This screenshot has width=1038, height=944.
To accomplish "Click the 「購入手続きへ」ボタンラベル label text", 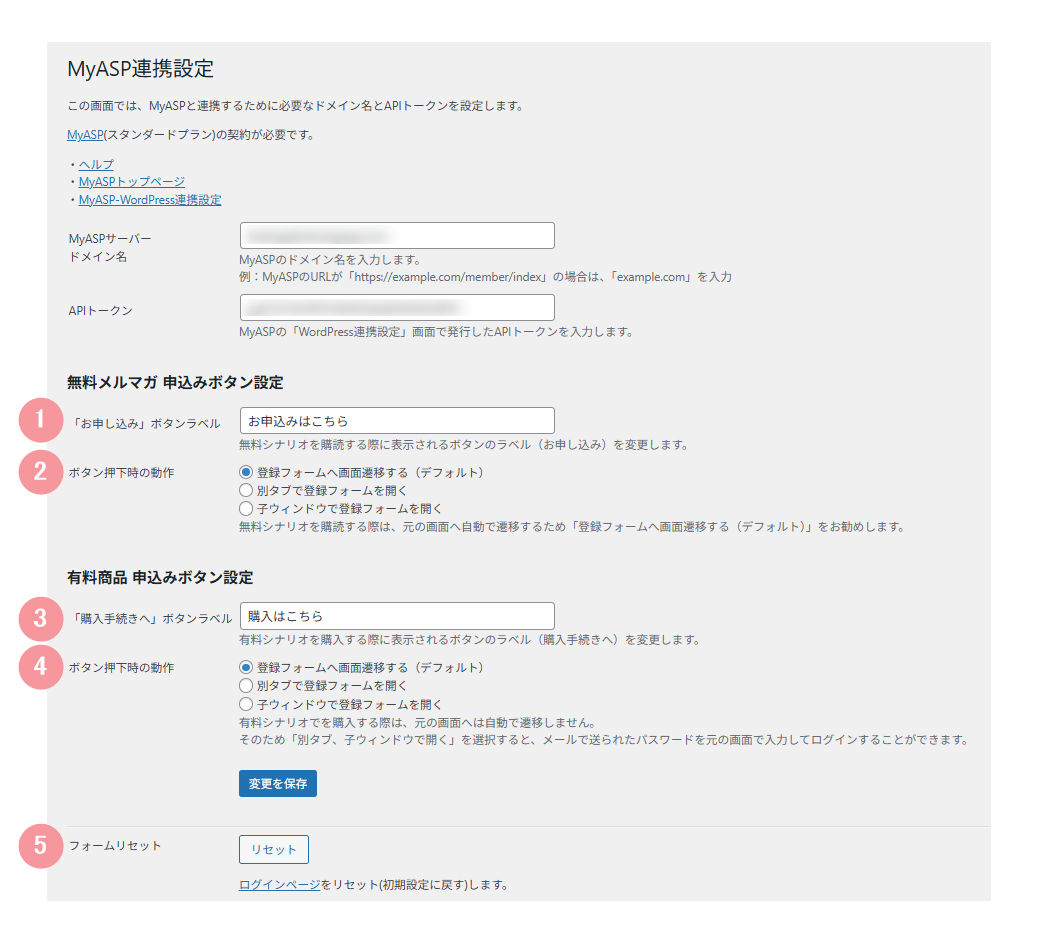I will 151,619.
